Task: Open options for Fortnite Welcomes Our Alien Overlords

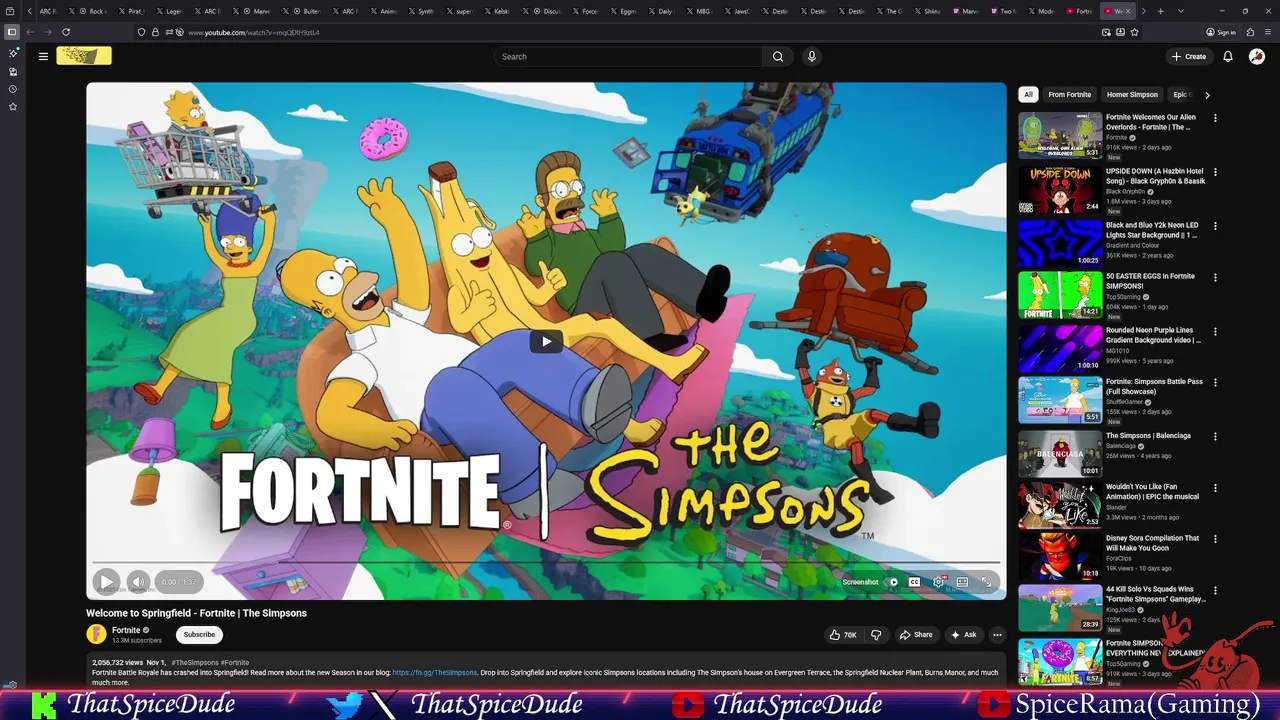Action: [x=1215, y=118]
